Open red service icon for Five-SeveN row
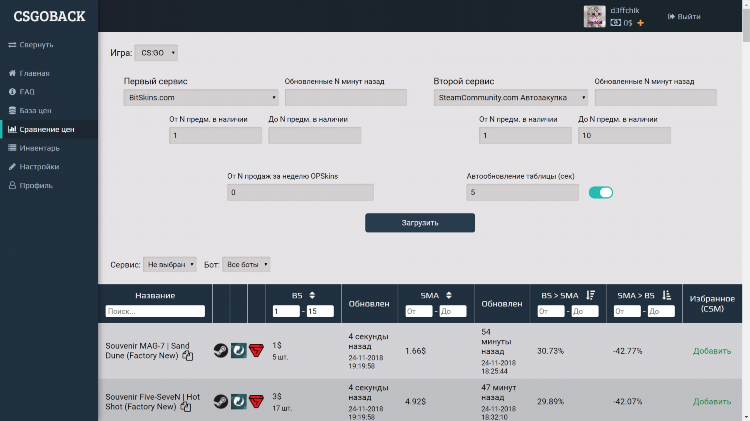Screen dimensions: 750x421 256,401
